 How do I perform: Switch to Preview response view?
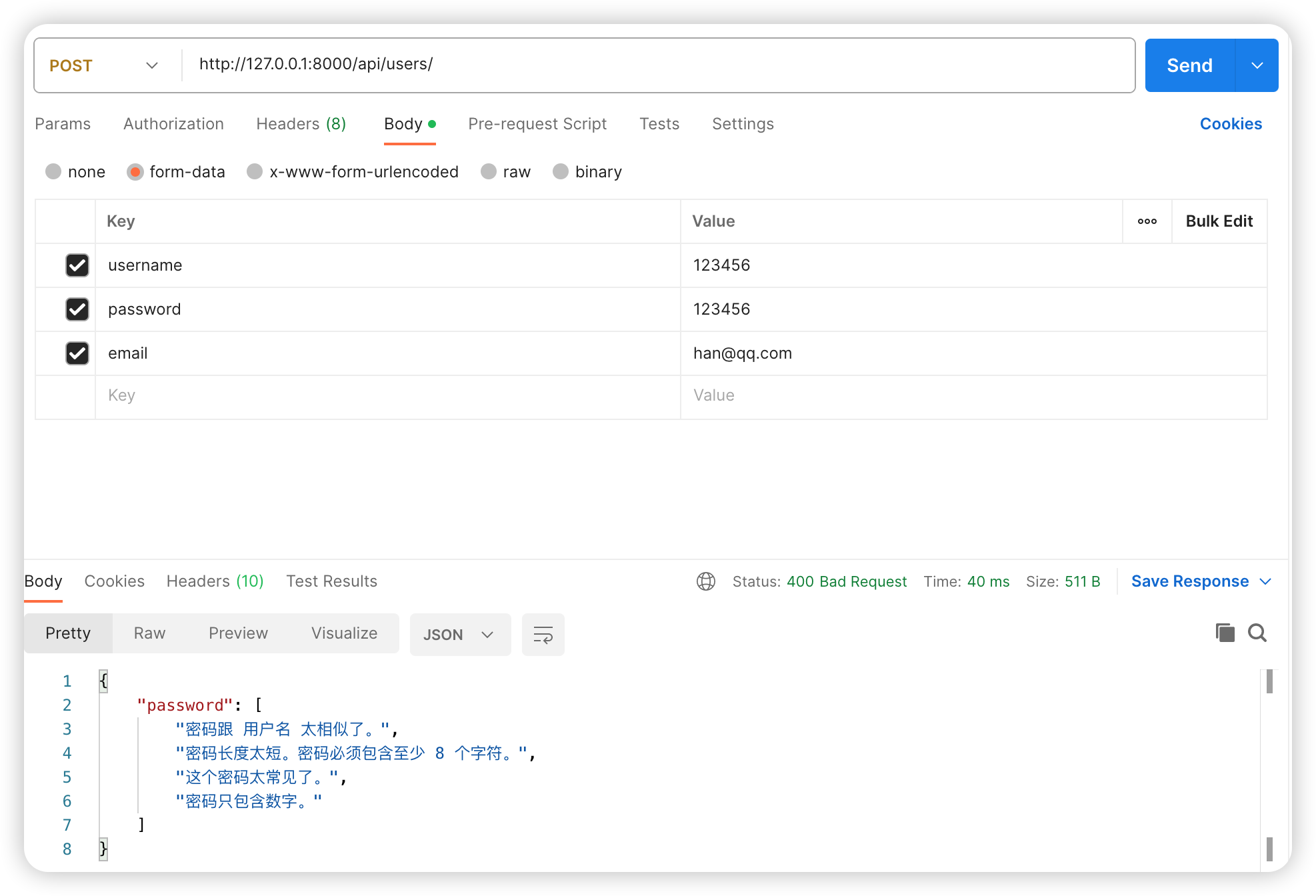coord(238,633)
